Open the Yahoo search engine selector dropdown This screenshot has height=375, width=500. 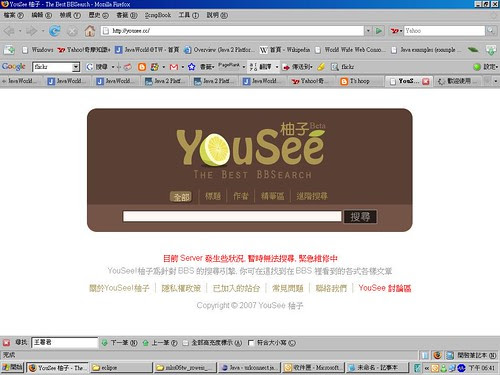[396, 31]
